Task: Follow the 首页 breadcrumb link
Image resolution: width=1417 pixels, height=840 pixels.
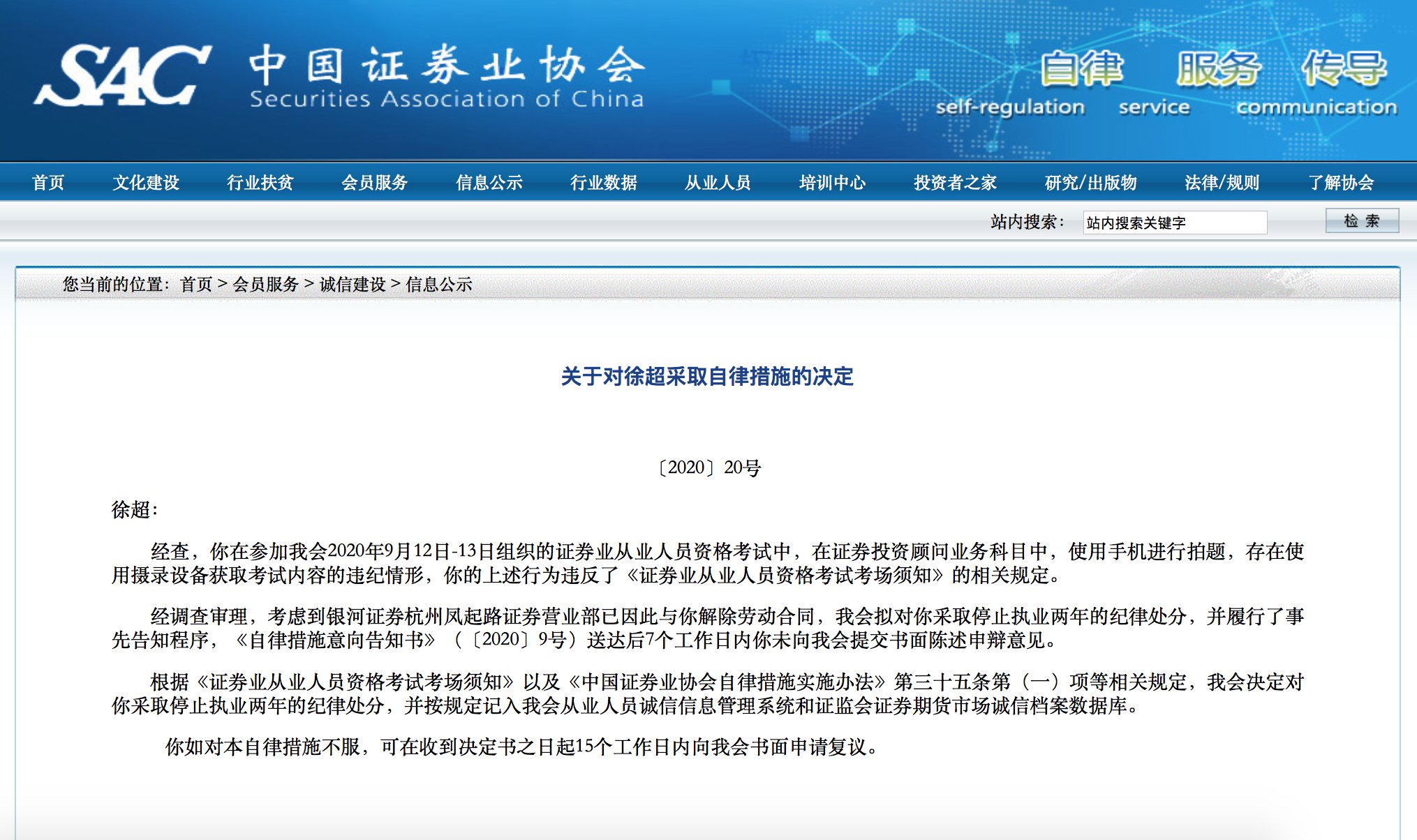Action: 196,285
